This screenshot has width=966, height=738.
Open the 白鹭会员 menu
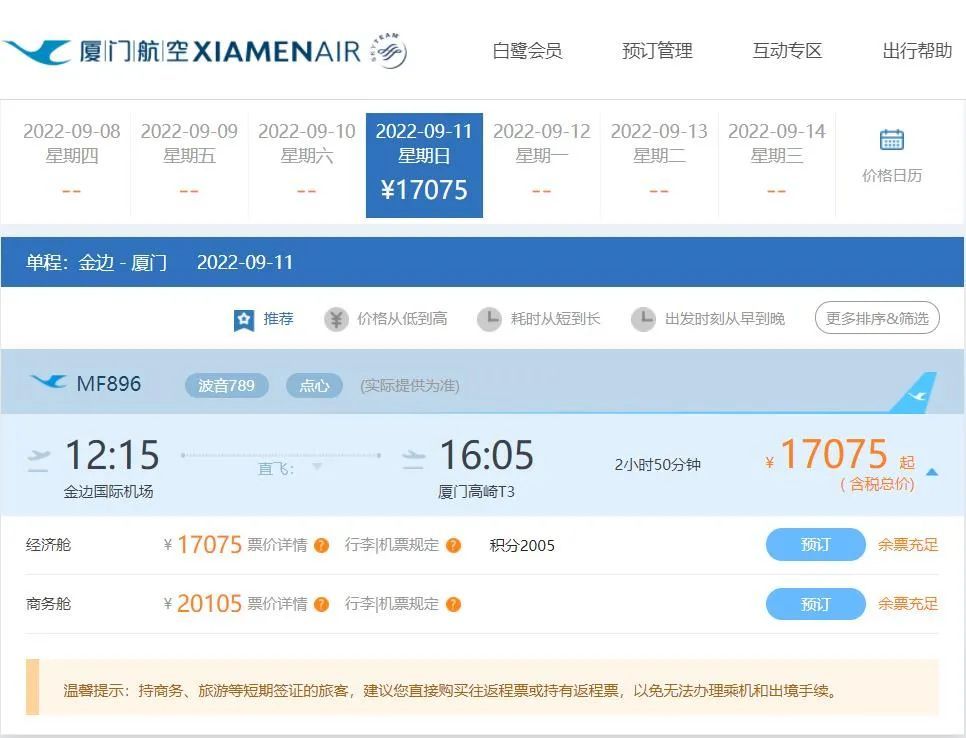[527, 51]
